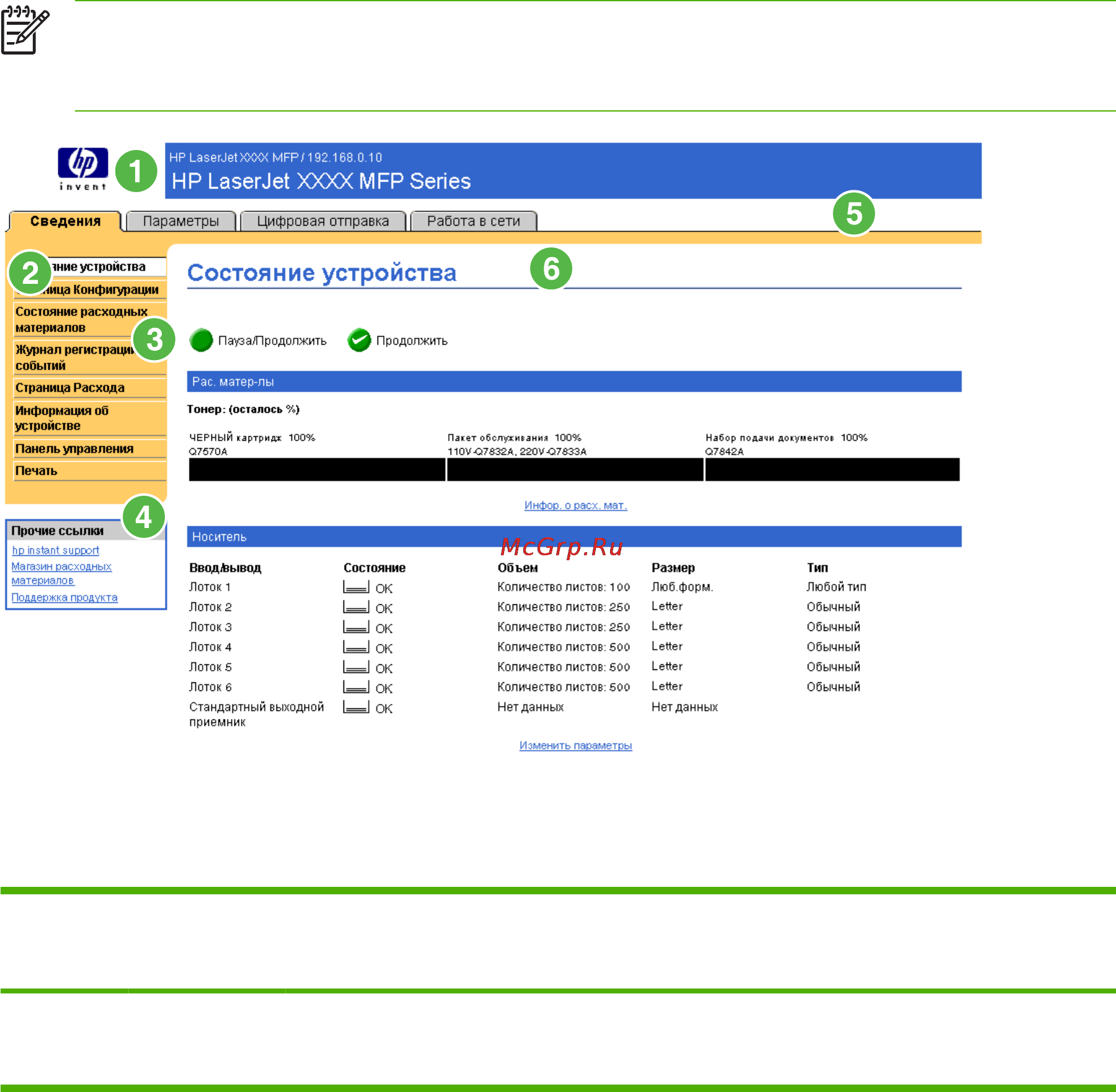Follow the Инфор. о расх. мат. link
This screenshot has width=1116, height=1092.
[x=576, y=506]
